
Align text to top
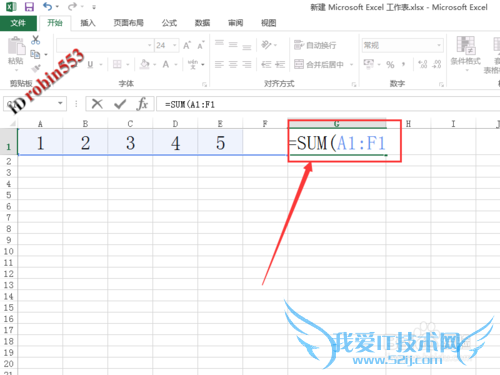[x=219, y=43]
